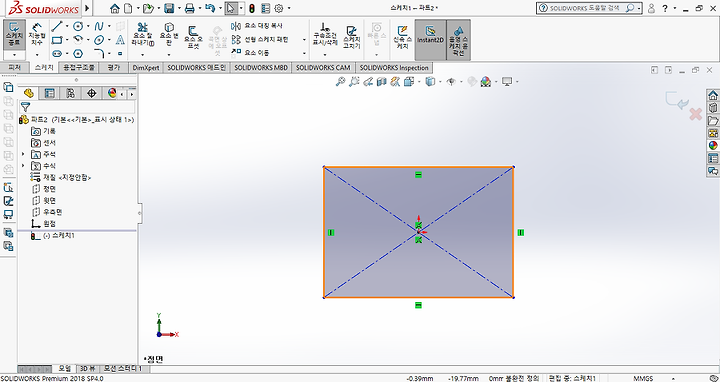Select the Line sketch tool

[x=57, y=26]
